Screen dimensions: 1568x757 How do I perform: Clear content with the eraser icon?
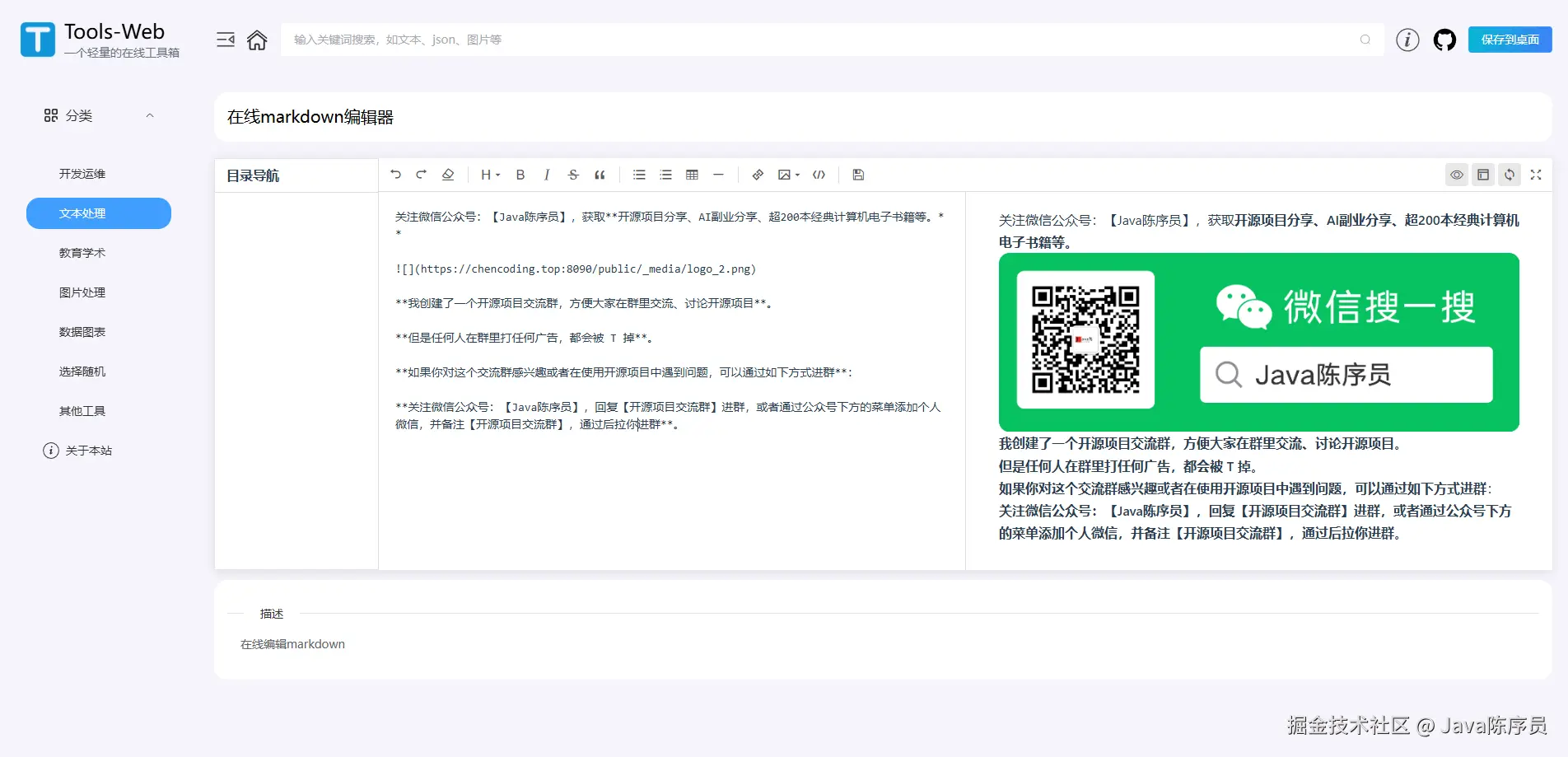pyautogui.click(x=448, y=175)
